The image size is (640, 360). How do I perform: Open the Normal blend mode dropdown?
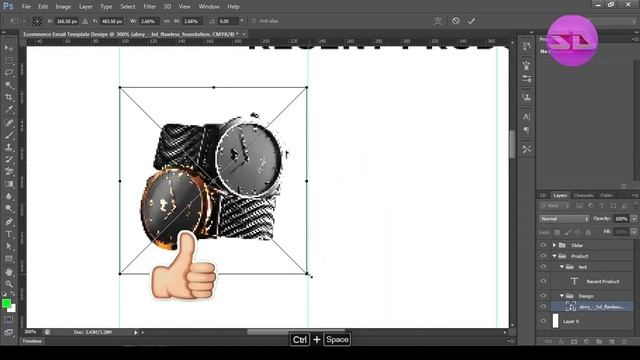(564, 219)
